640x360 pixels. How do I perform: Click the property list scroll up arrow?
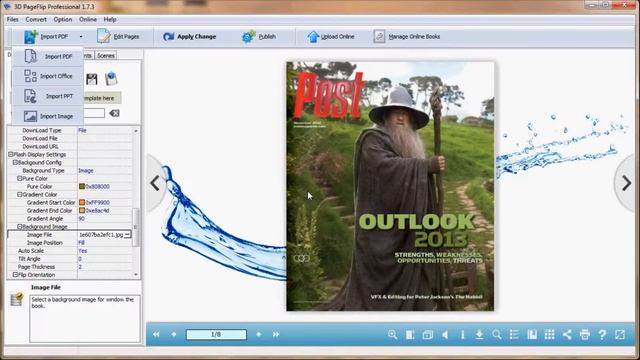[136, 131]
